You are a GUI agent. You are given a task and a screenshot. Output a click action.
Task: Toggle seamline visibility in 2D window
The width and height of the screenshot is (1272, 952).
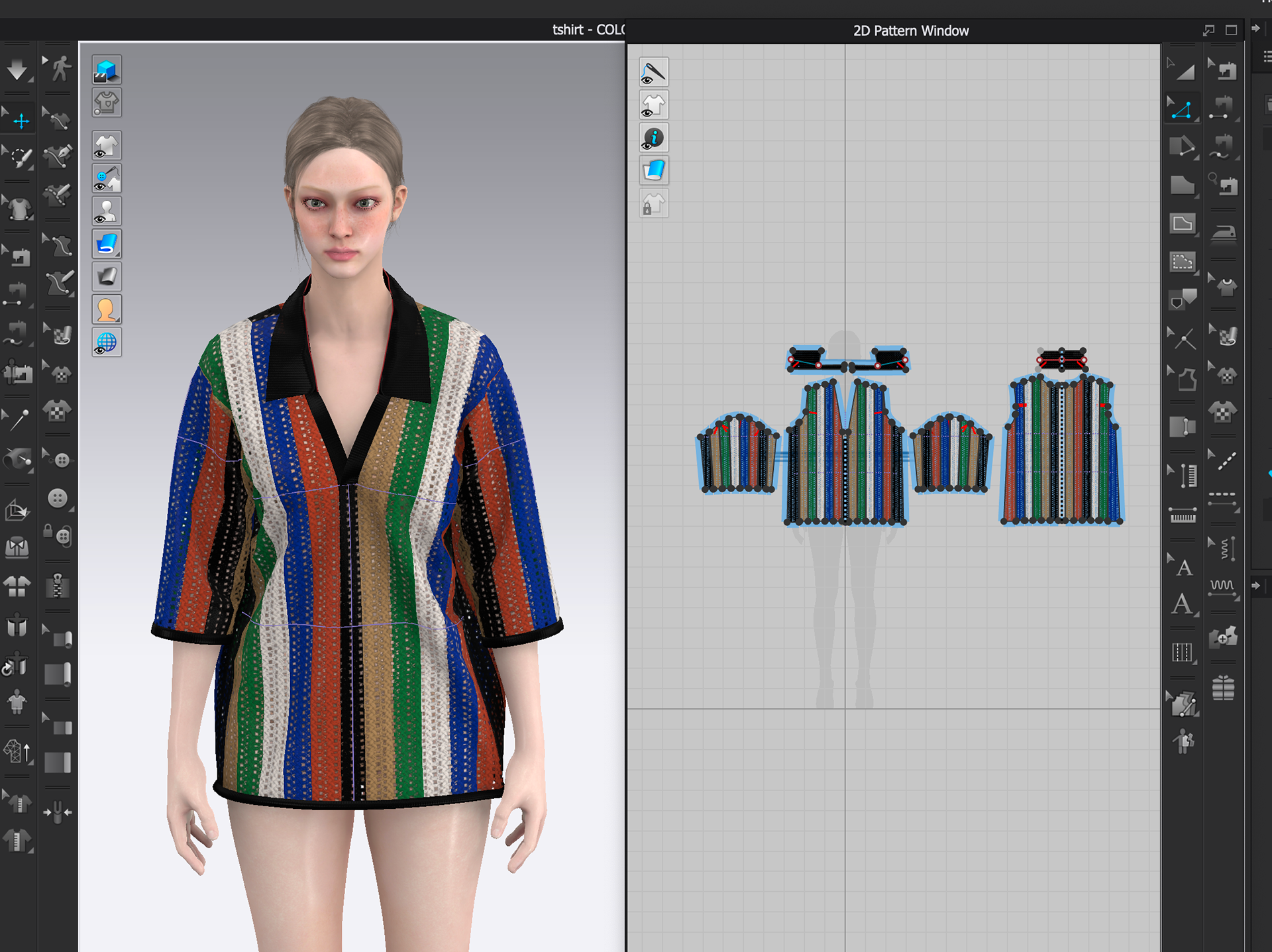[653, 72]
